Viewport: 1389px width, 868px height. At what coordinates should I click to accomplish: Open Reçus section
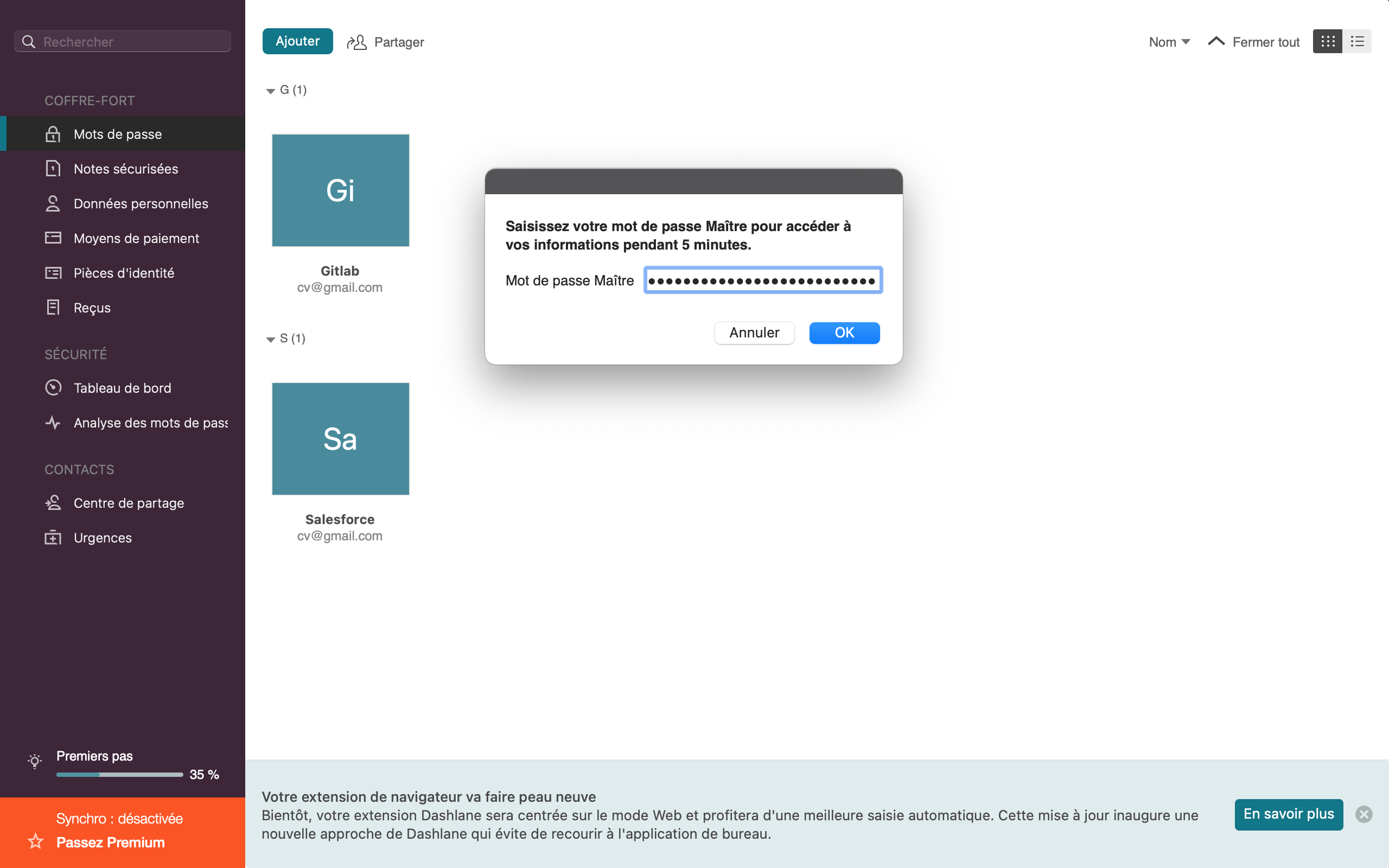pos(122,307)
